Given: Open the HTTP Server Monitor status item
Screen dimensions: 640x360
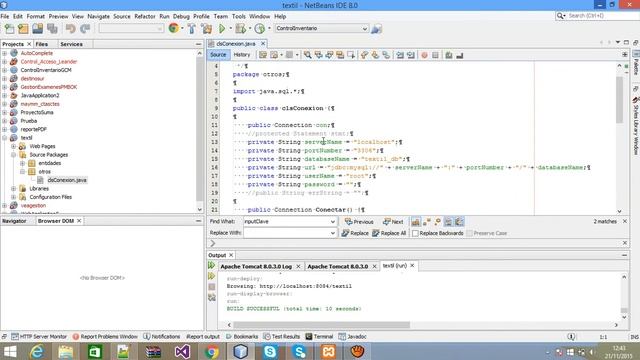Looking at the screenshot, I should 39,337.
